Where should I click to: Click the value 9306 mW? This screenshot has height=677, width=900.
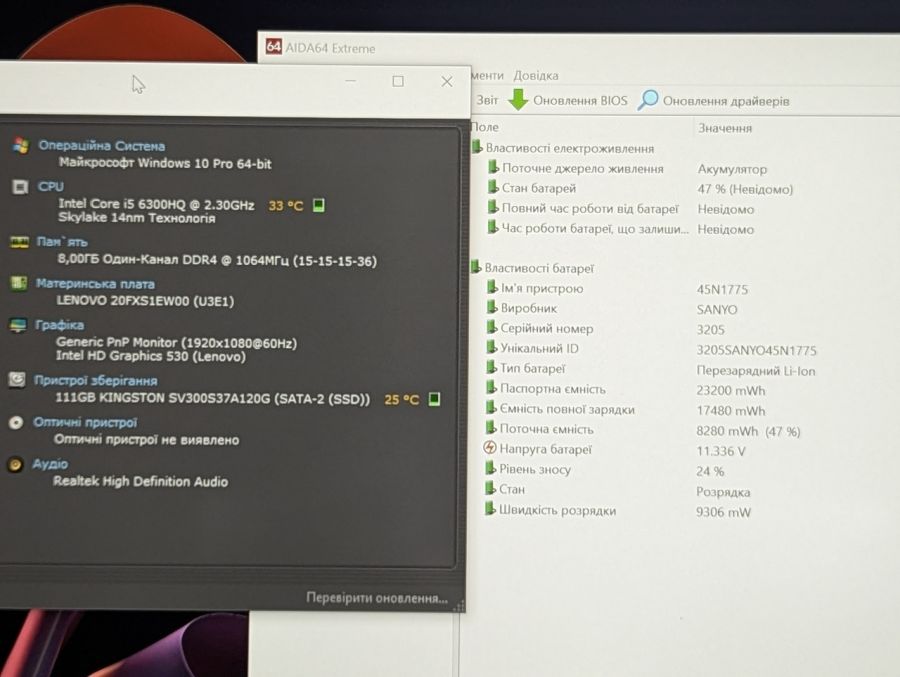click(723, 512)
